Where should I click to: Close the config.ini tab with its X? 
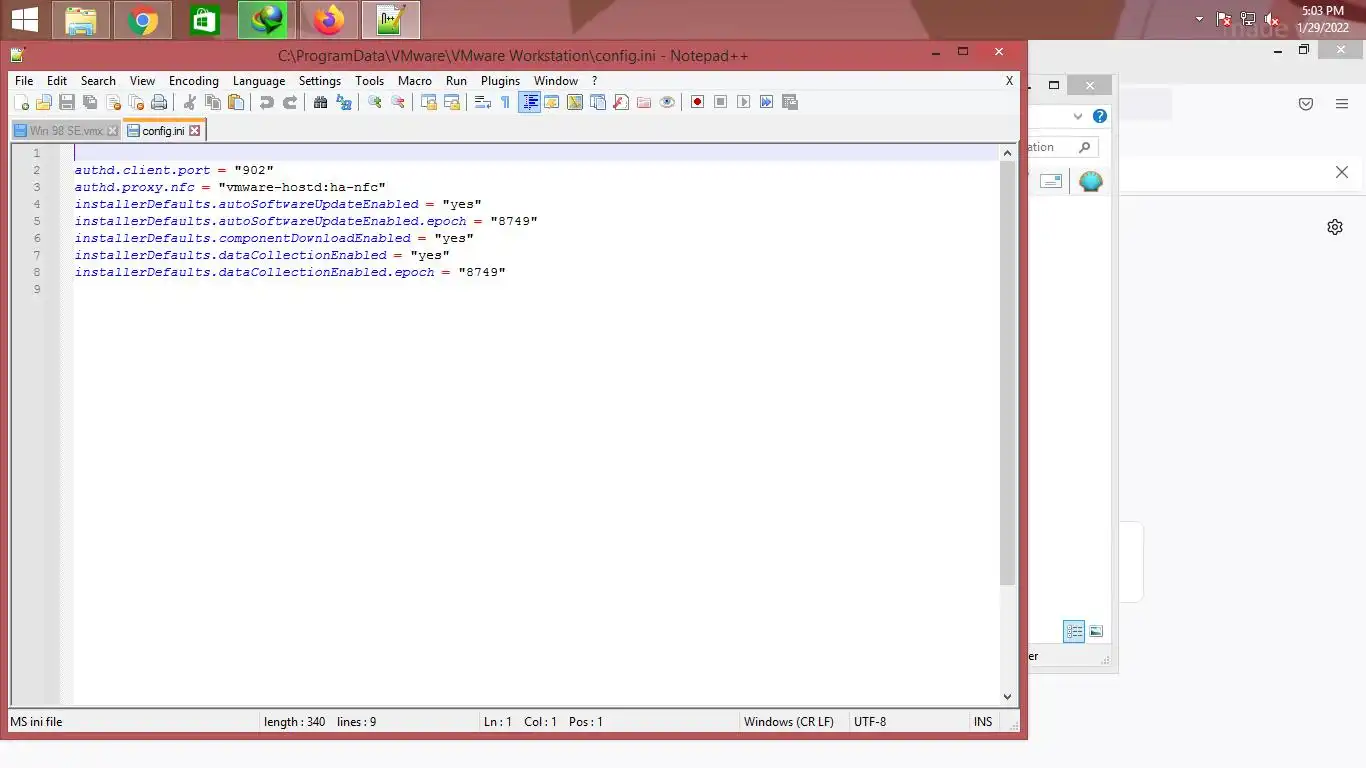[195, 131]
